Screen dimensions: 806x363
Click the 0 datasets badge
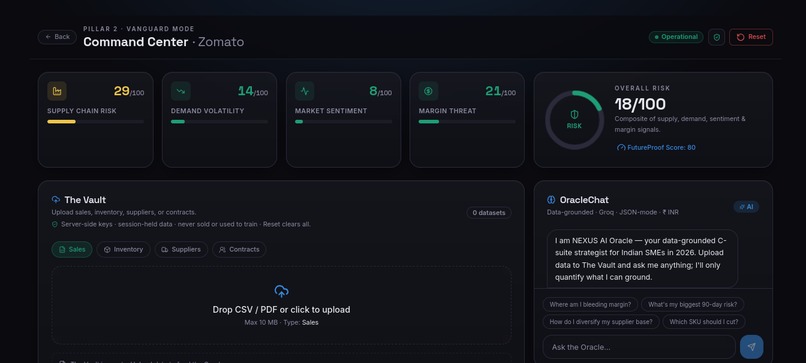pyautogui.click(x=489, y=213)
